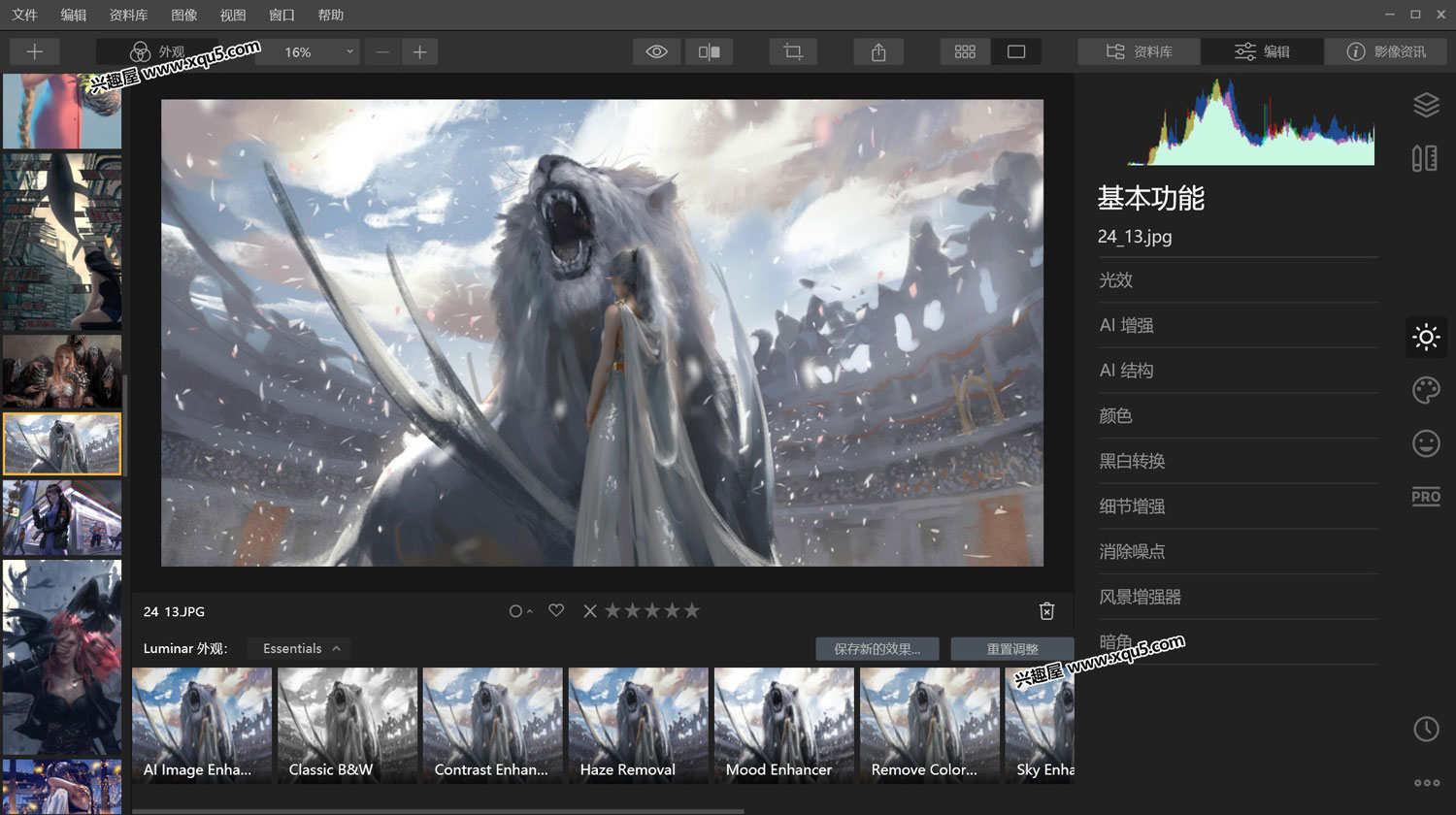This screenshot has width=1456, height=815.
Task: Apply the Sky Enhancer look
Action: (x=1040, y=725)
